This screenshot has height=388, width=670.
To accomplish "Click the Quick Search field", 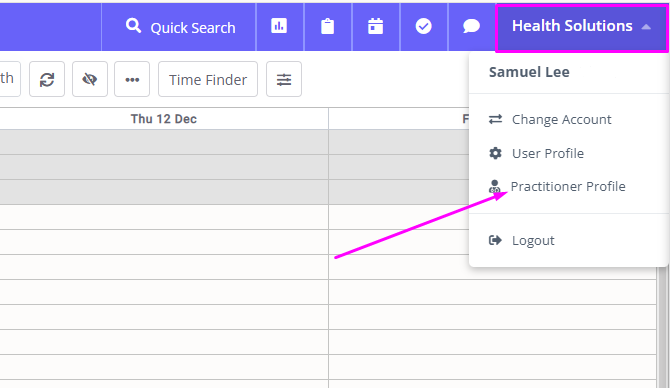I will tap(179, 27).
